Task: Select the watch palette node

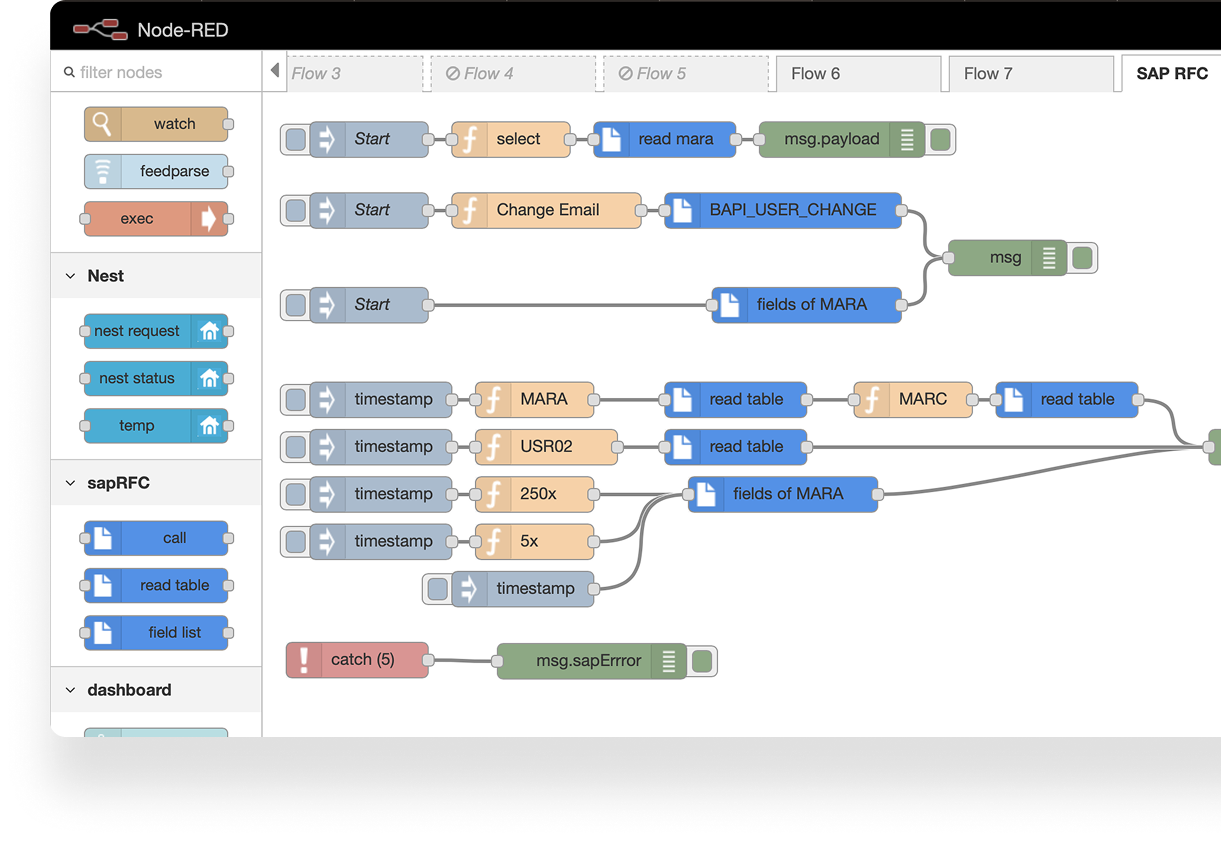Action: (x=156, y=124)
